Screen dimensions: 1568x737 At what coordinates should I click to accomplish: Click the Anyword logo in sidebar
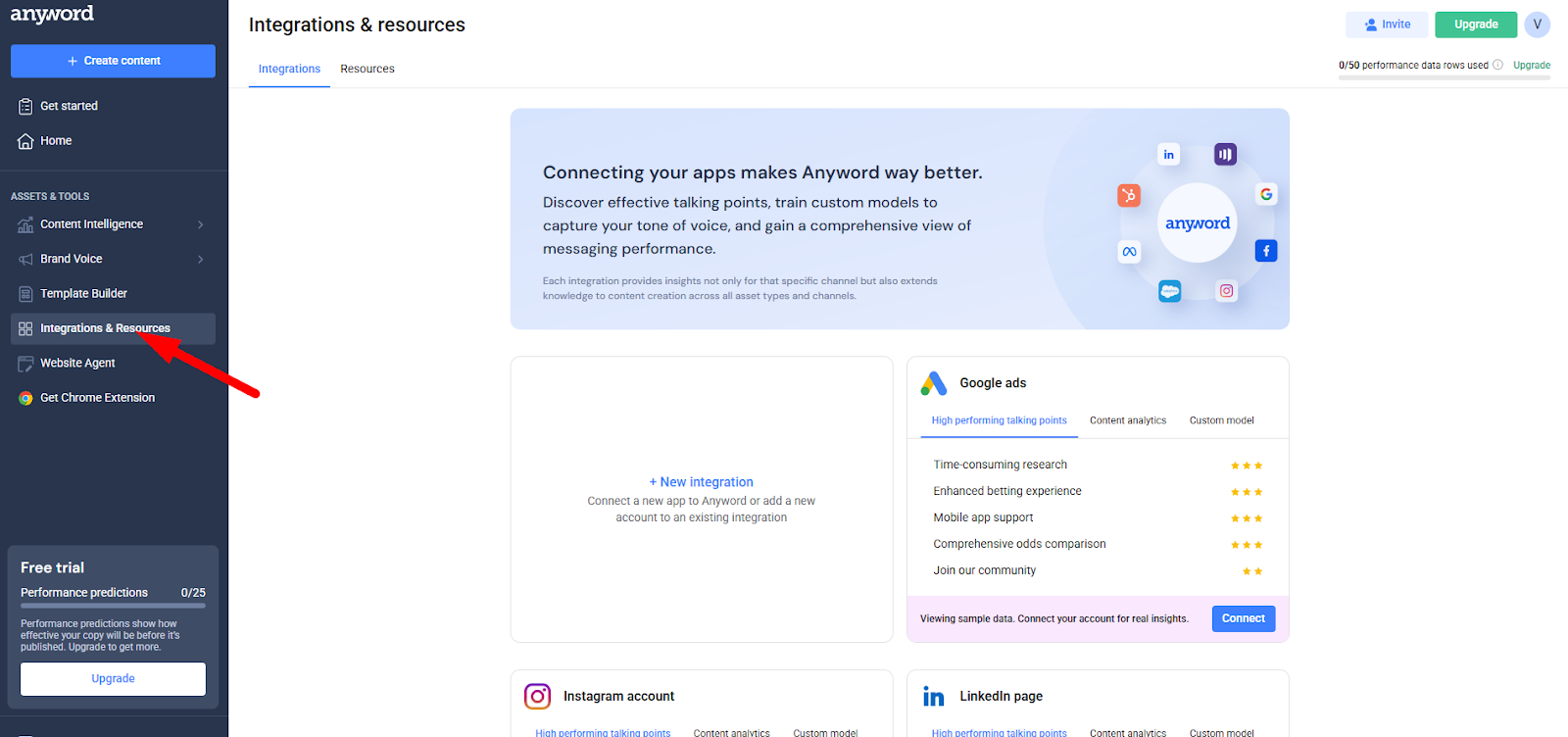pos(52,14)
